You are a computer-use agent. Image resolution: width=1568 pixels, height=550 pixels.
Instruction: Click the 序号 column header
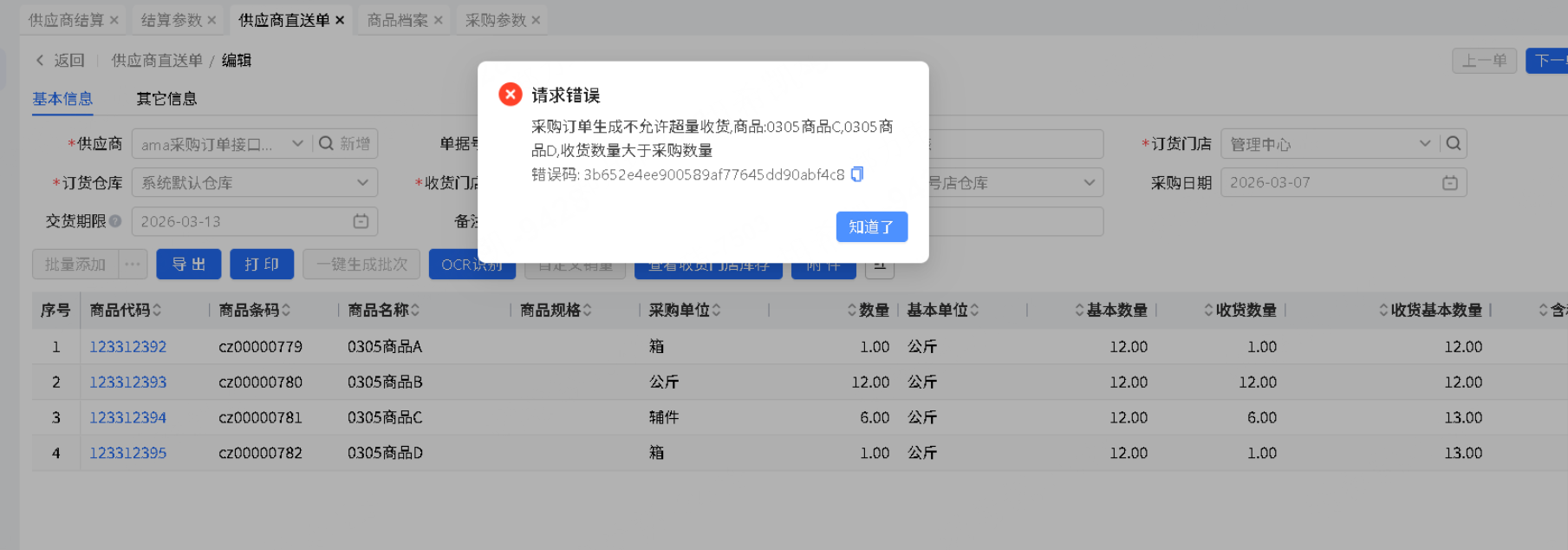coord(55,310)
